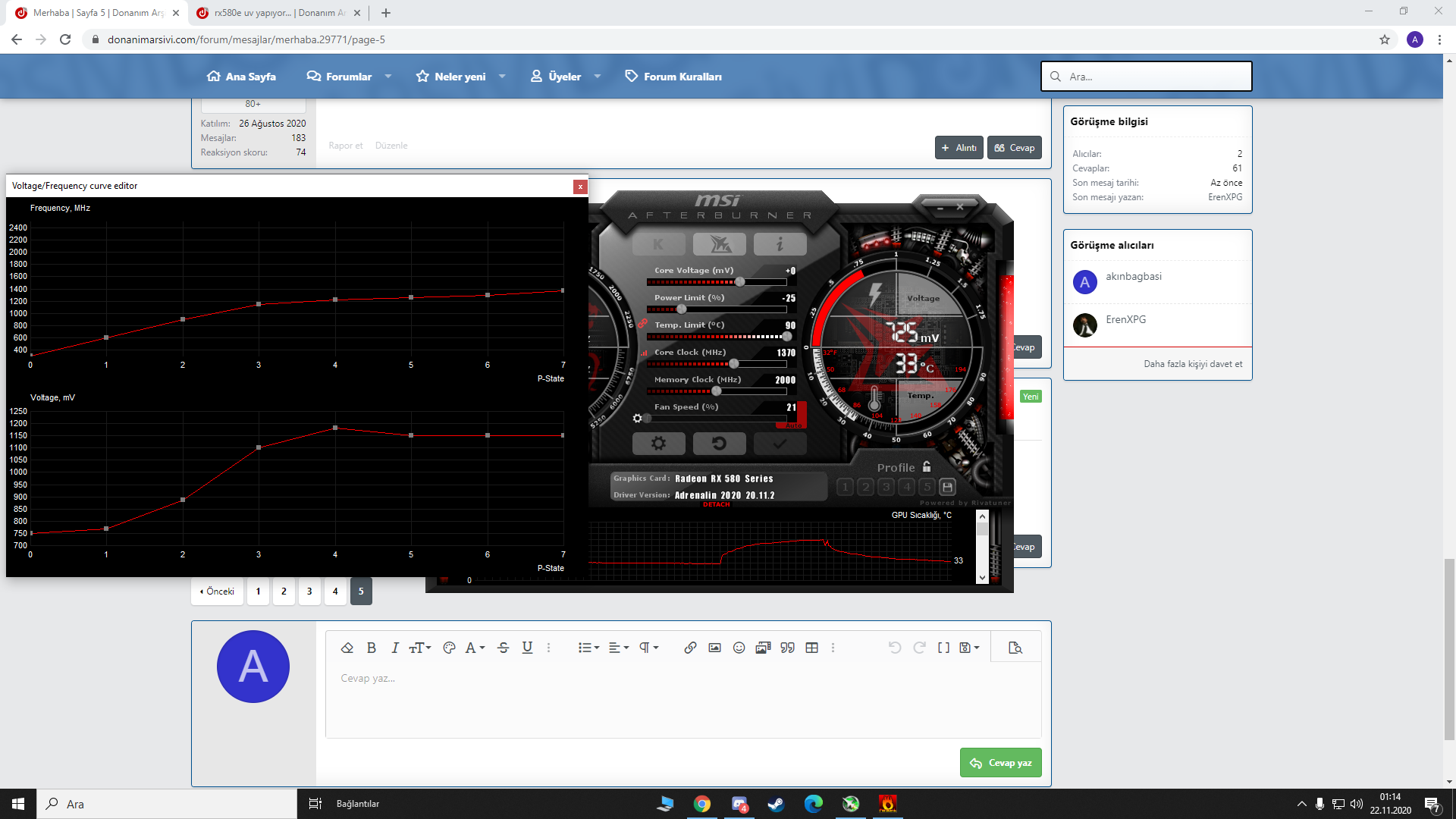
Task: Go to page 4 of the thread
Action: pos(335,591)
